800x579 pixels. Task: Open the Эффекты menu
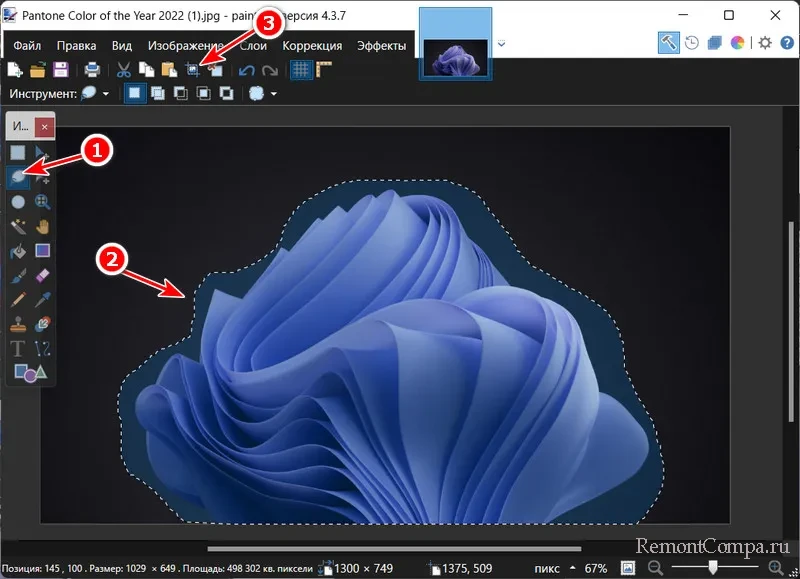(382, 45)
